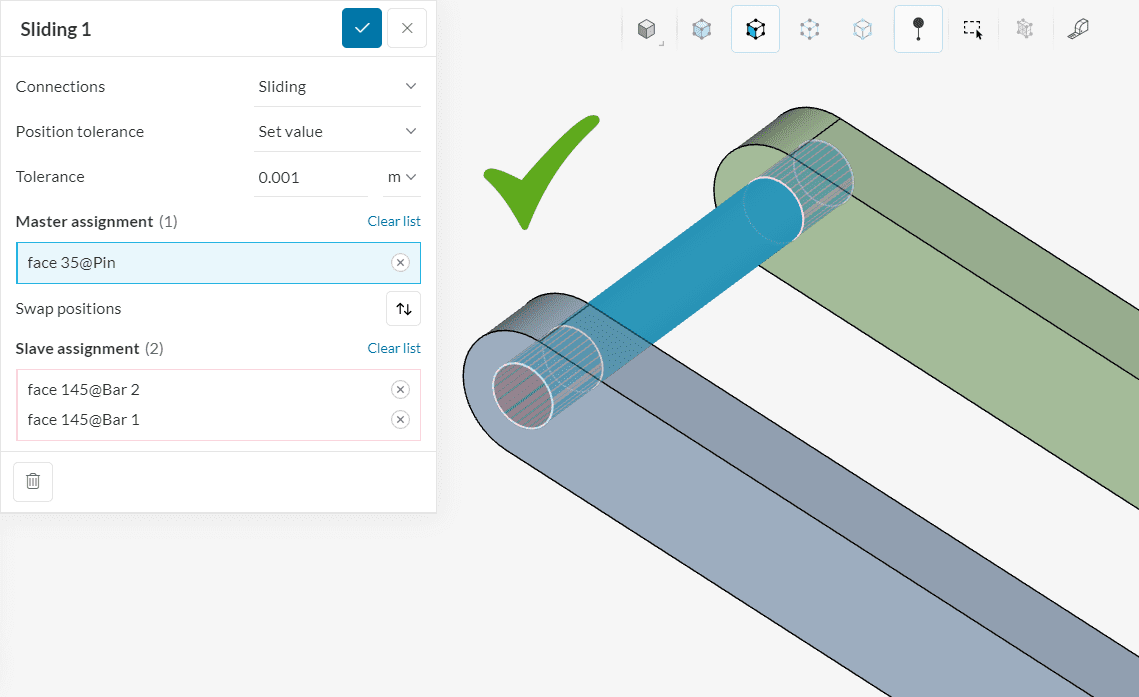Confirm Sliding 1 with the checkmark button
Viewport: 1139px width, 697px height.
pos(361,28)
